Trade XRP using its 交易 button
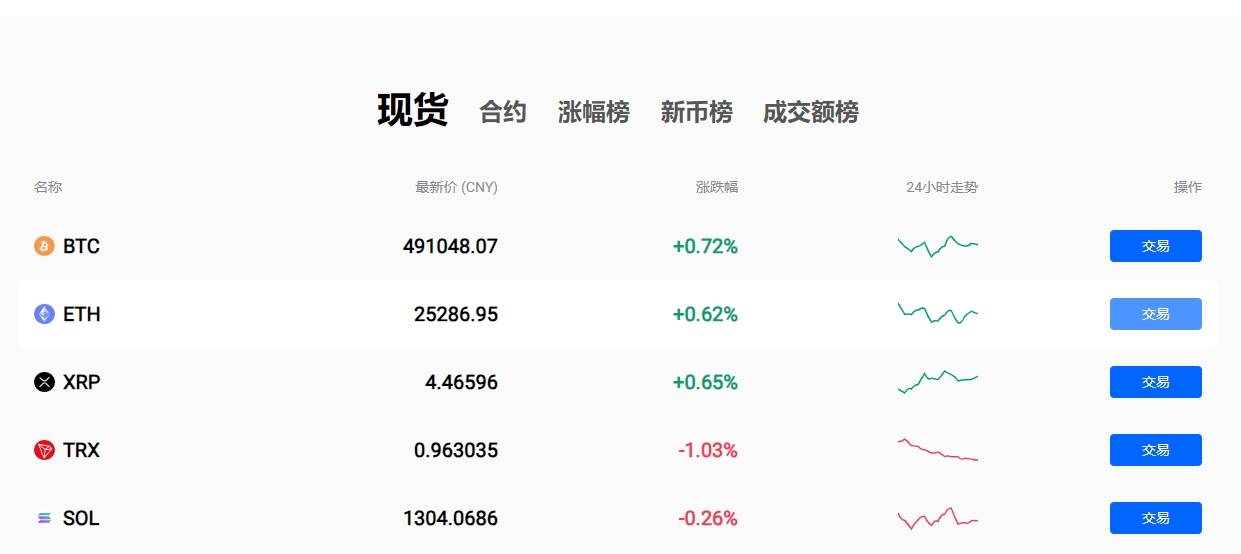 1155,382
